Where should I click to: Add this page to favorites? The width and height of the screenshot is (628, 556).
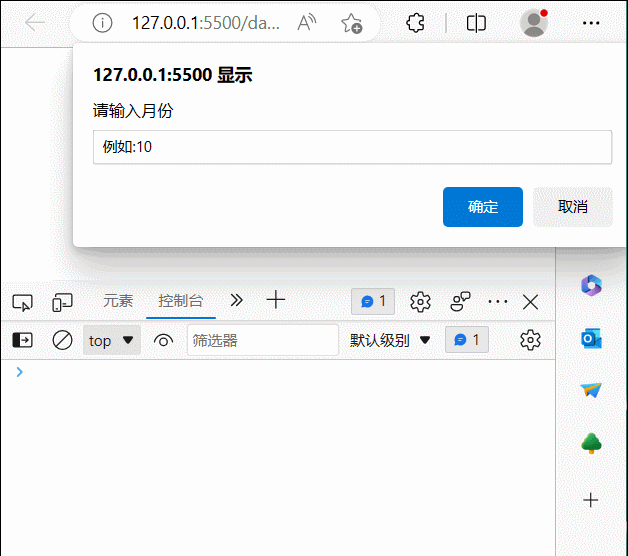click(x=351, y=23)
